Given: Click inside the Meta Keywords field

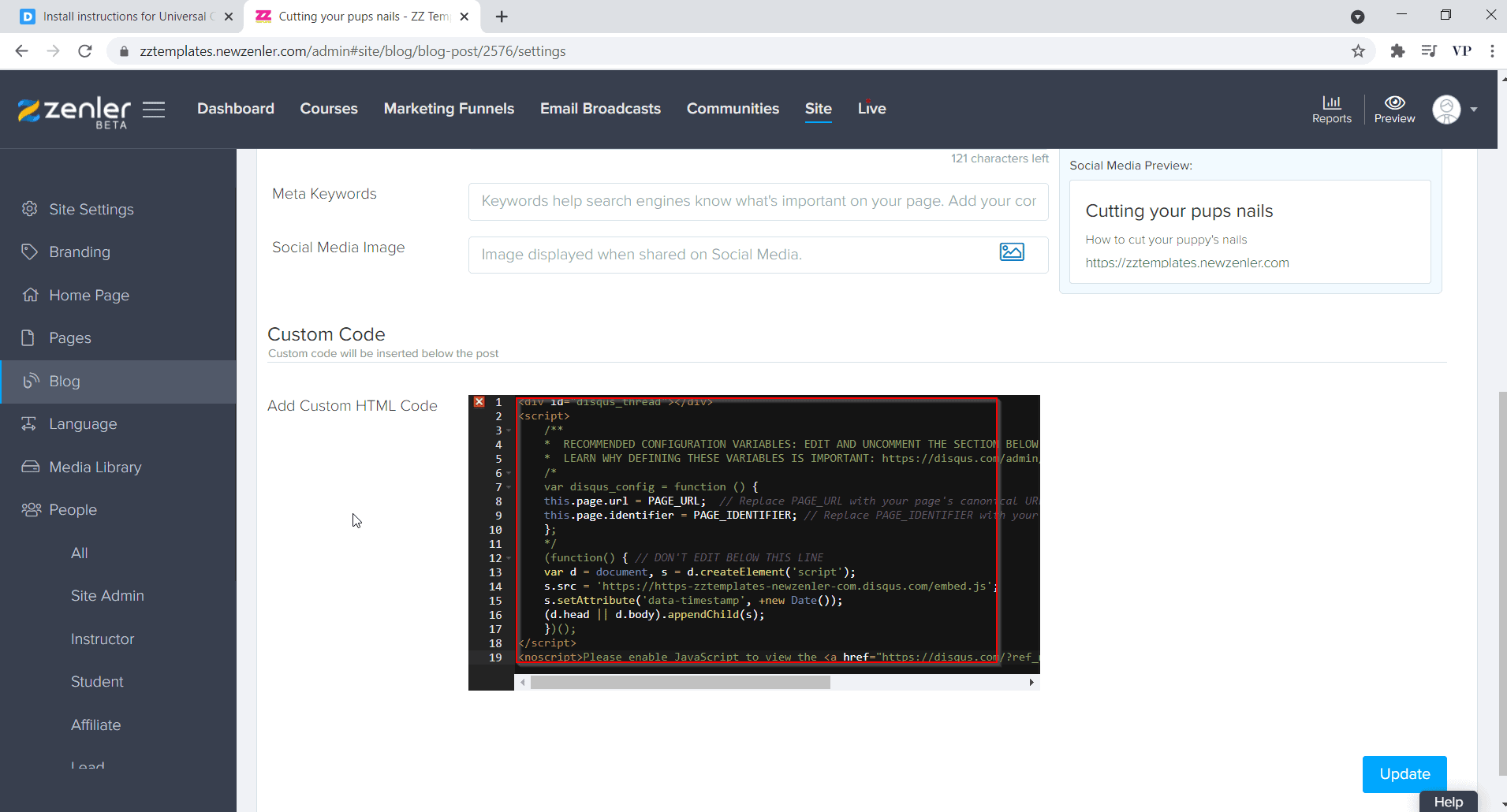Looking at the screenshot, I should (757, 201).
